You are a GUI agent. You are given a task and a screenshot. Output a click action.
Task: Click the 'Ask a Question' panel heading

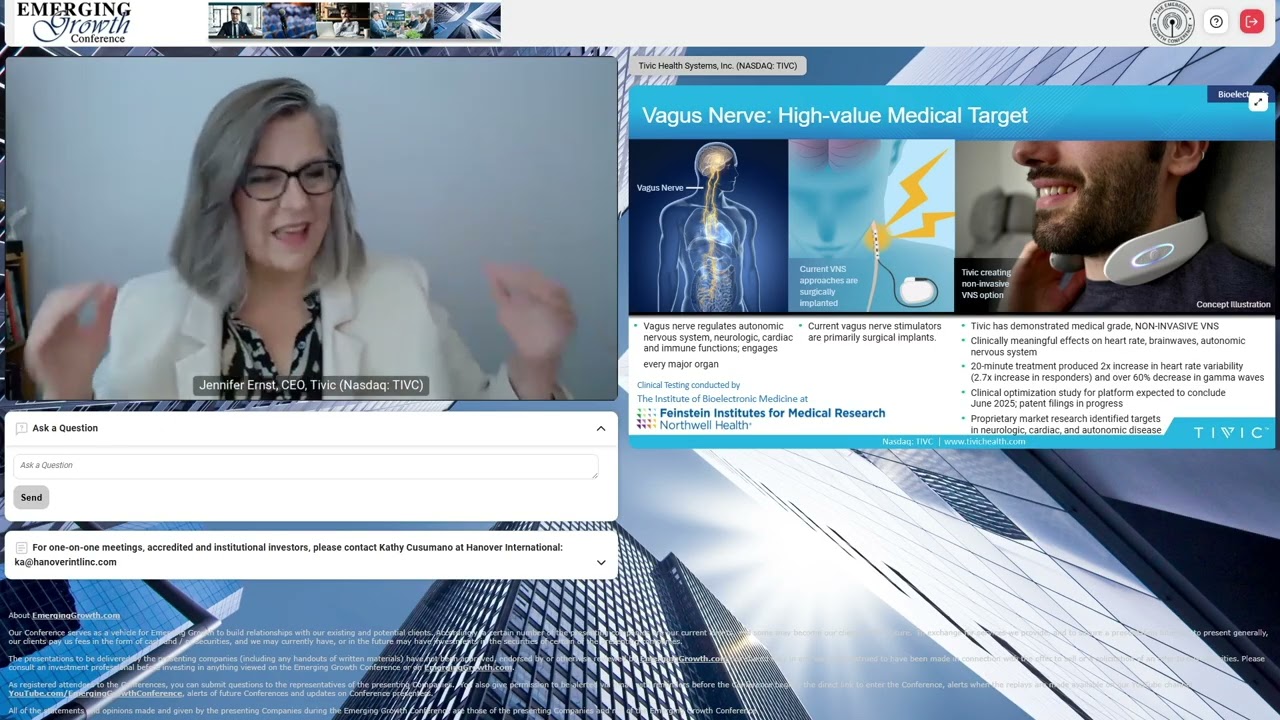click(65, 428)
